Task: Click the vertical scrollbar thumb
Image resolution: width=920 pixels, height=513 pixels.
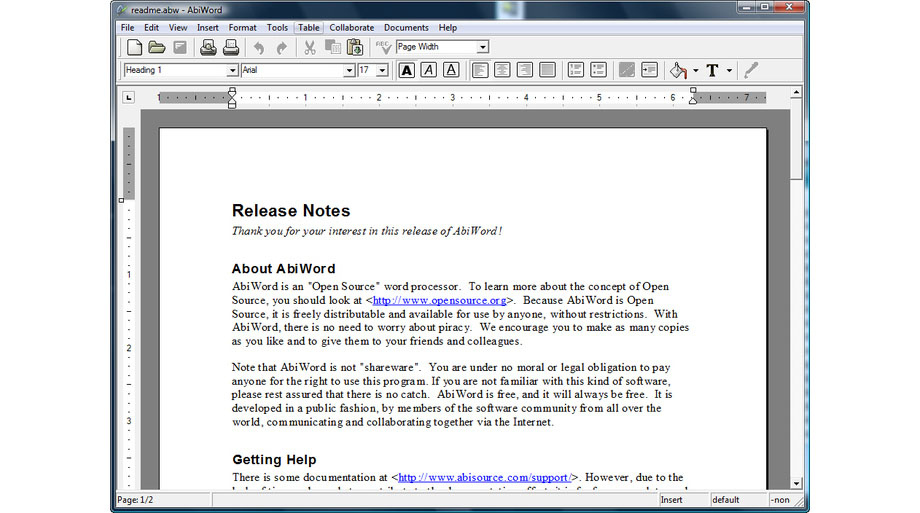Action: (796, 139)
